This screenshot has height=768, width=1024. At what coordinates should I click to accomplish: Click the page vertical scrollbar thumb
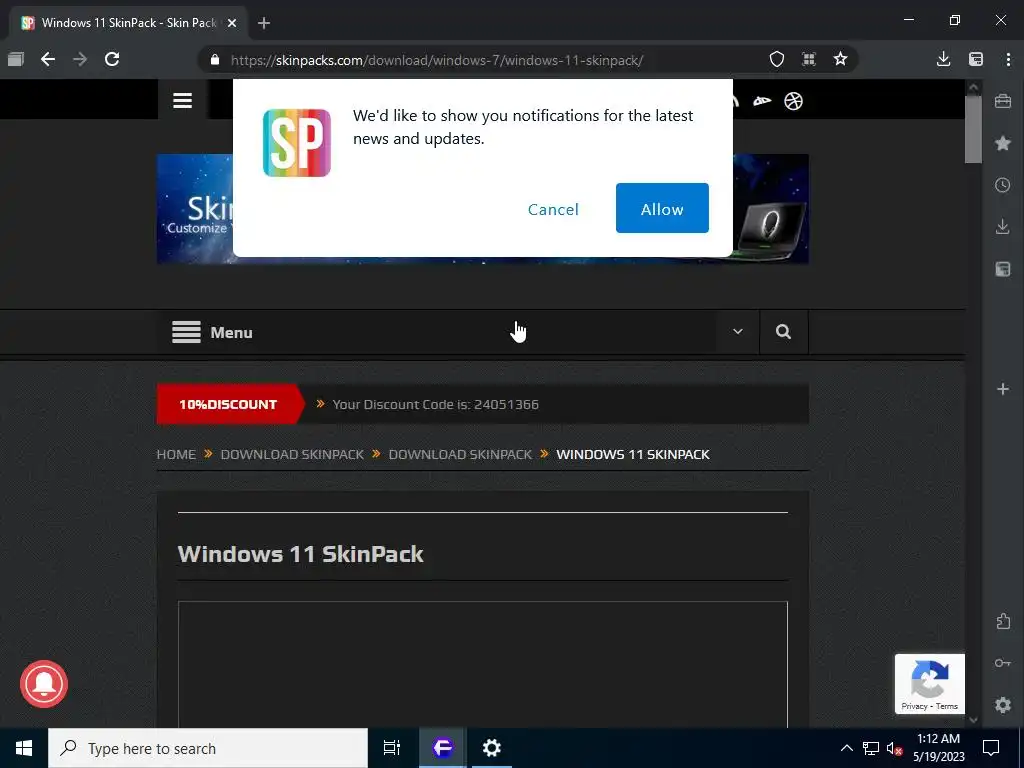click(973, 129)
